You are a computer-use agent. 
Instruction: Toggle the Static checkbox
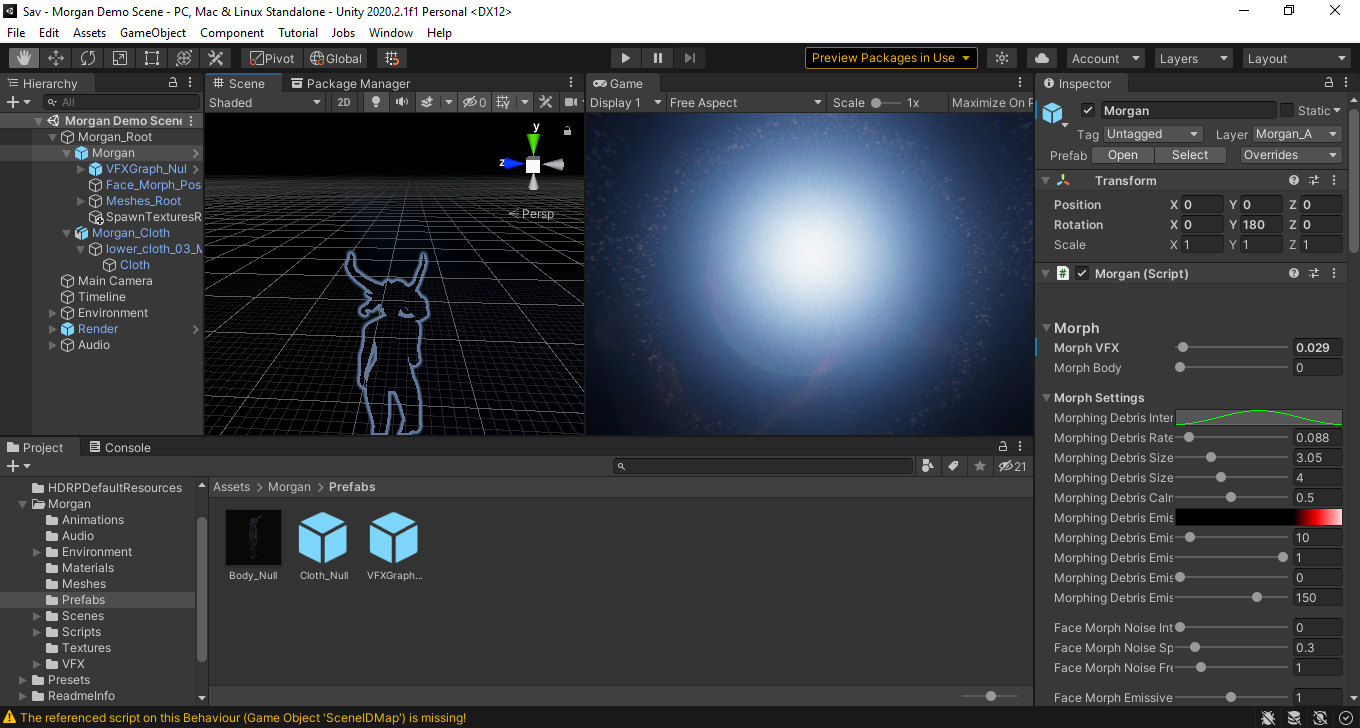[1287, 111]
